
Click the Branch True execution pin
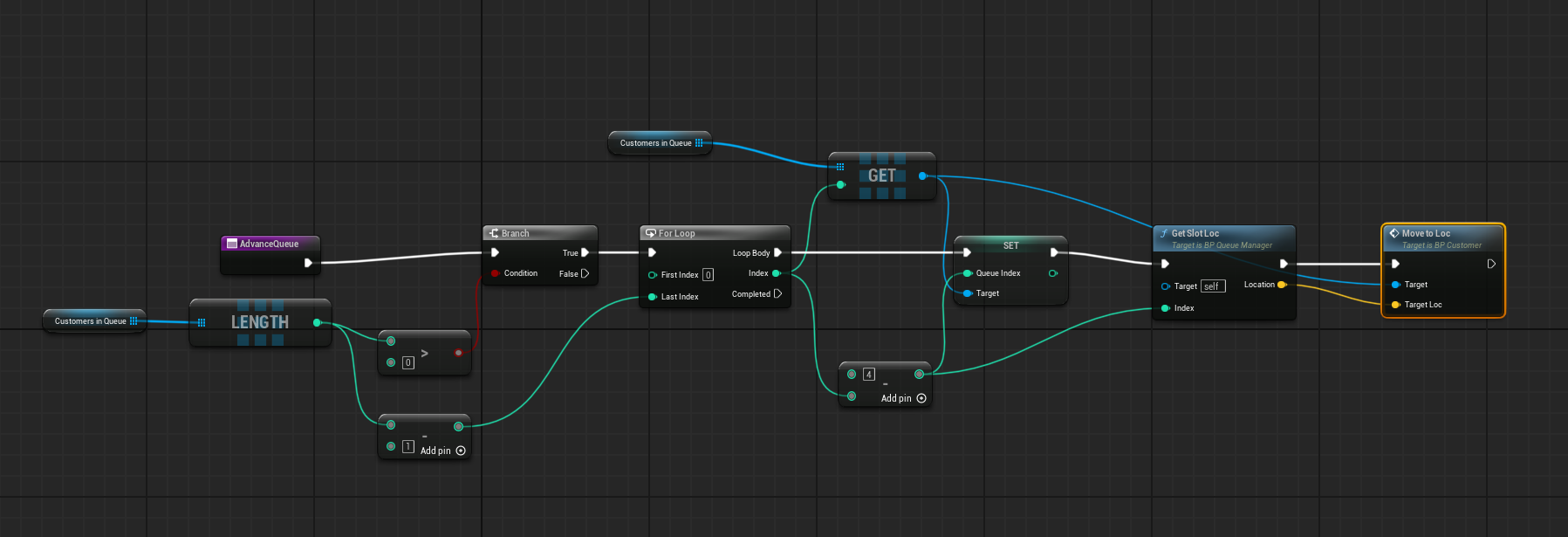click(585, 252)
